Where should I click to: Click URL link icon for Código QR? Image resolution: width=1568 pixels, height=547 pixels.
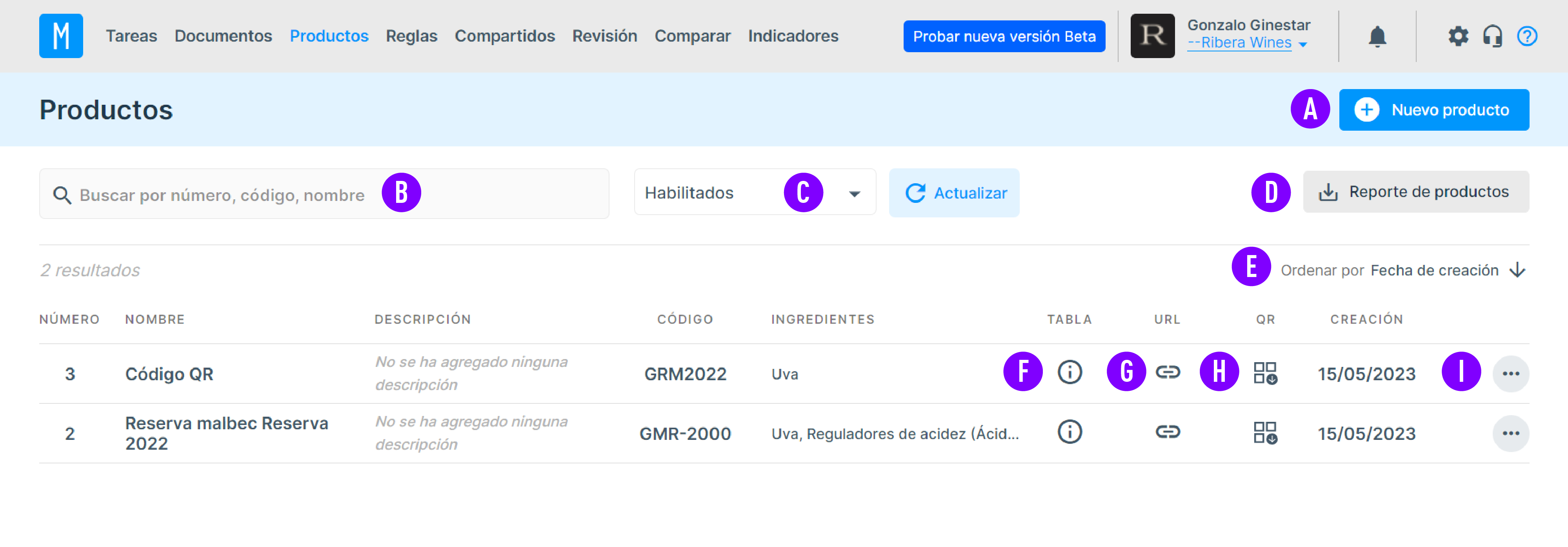(x=1168, y=372)
